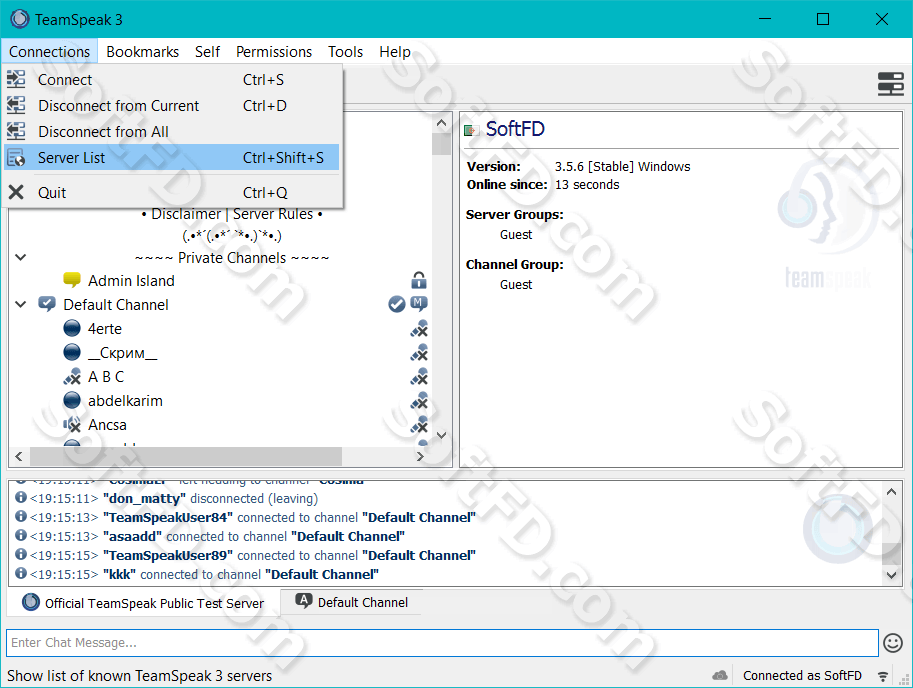Click the server layout icon in toolbar
Screen dimensions: 913x688
pos(890,84)
